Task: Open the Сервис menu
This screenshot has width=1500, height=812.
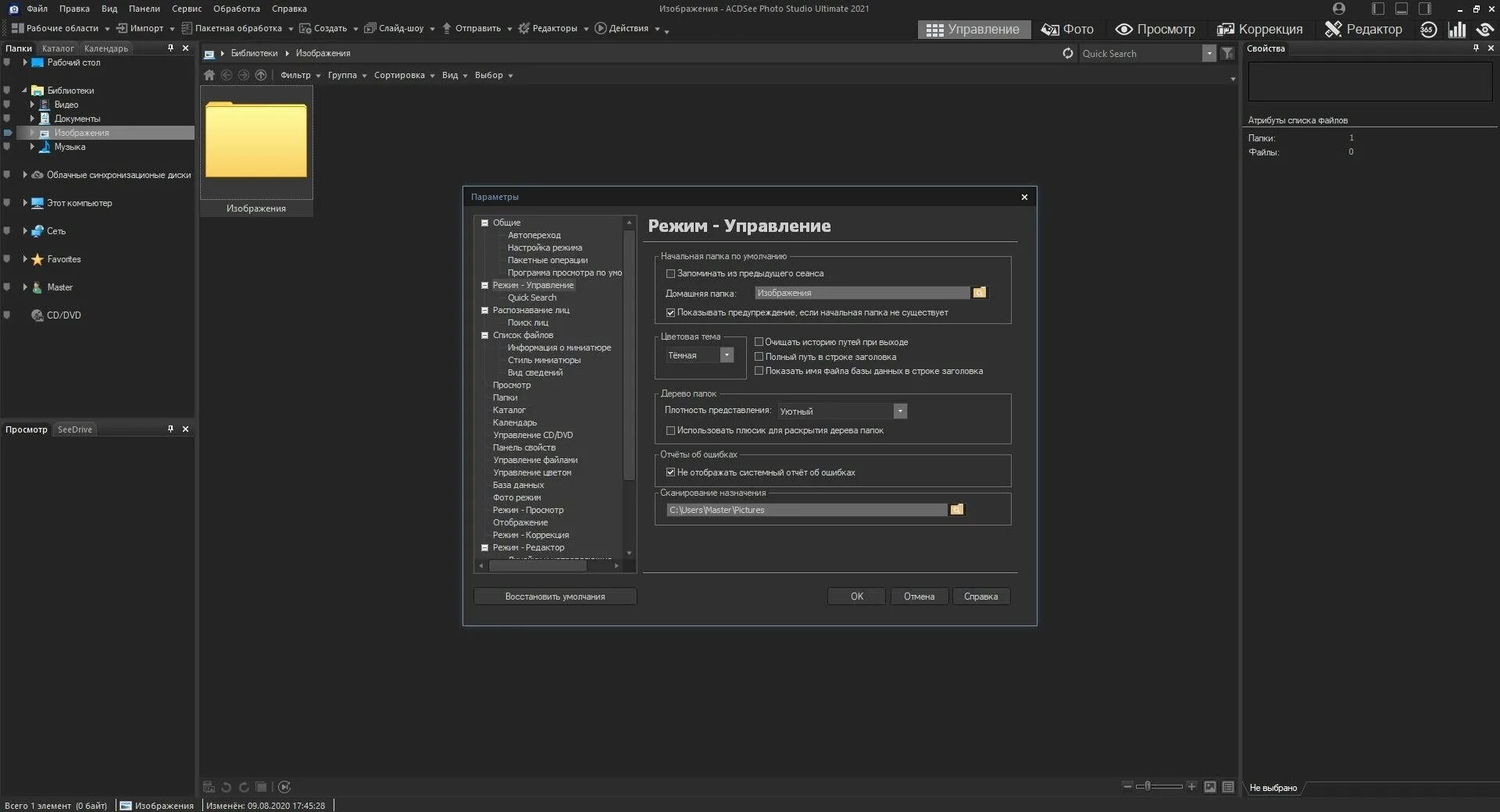Action: tap(187, 9)
